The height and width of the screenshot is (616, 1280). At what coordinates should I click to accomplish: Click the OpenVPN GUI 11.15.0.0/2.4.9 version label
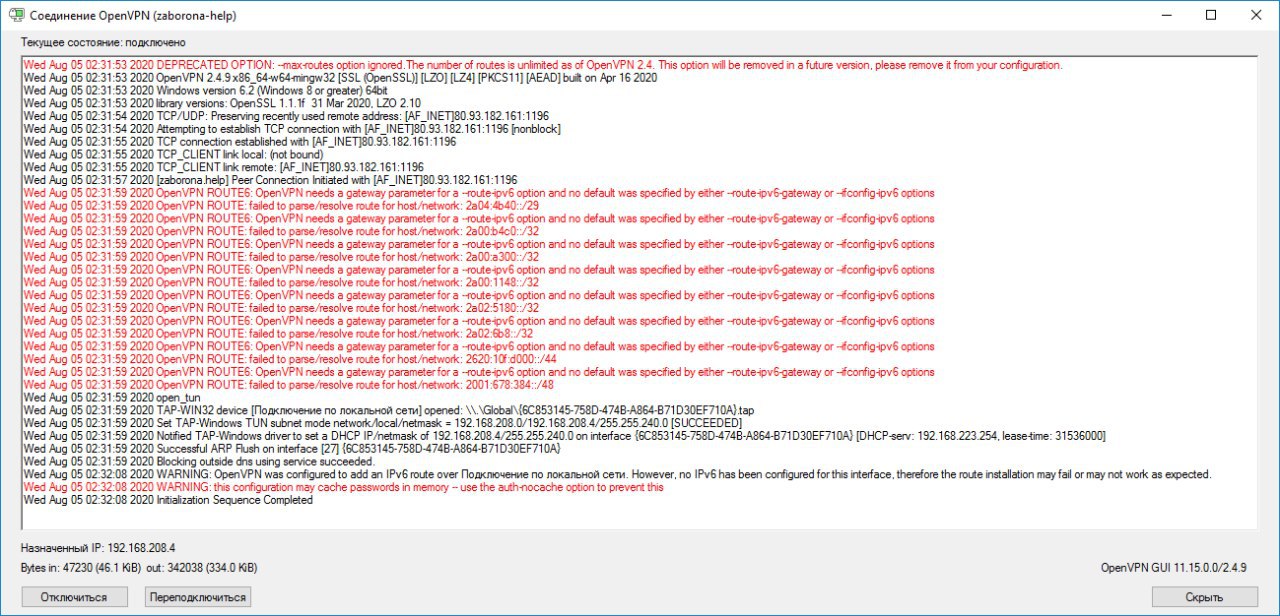1174,568
